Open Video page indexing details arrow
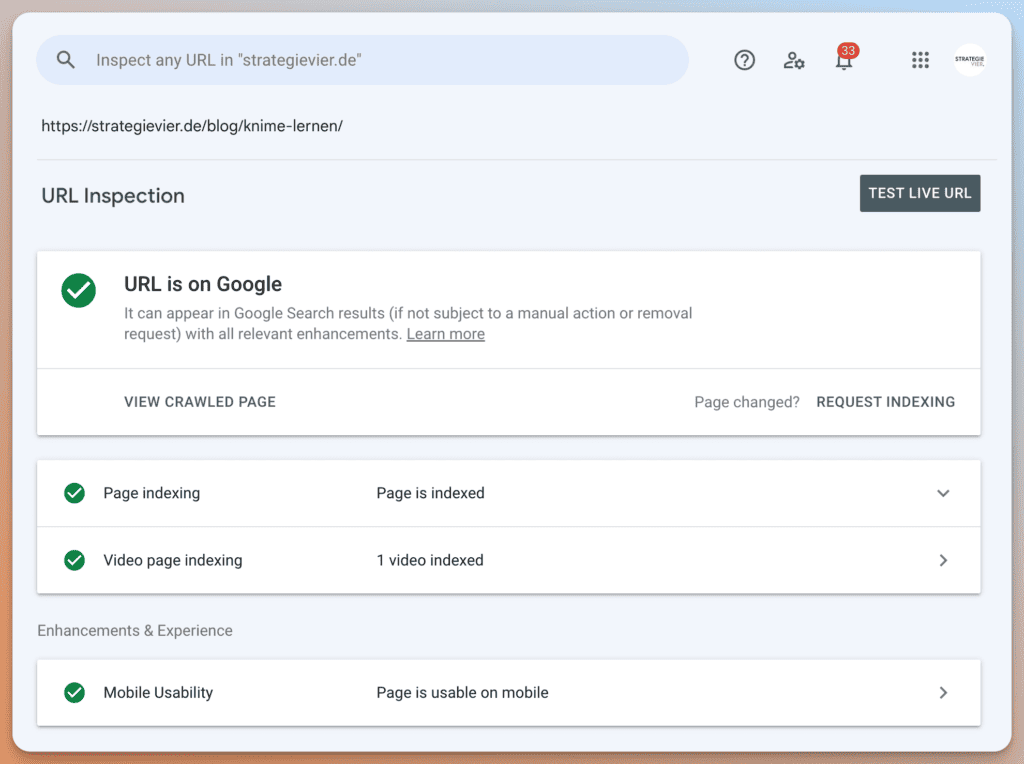Screen dimensions: 1024x764 [x=943, y=560]
